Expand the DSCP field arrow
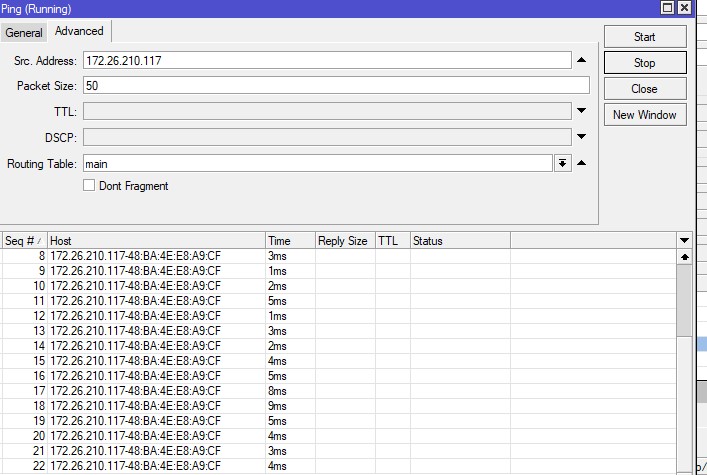The width and height of the screenshot is (707, 475). (x=582, y=136)
